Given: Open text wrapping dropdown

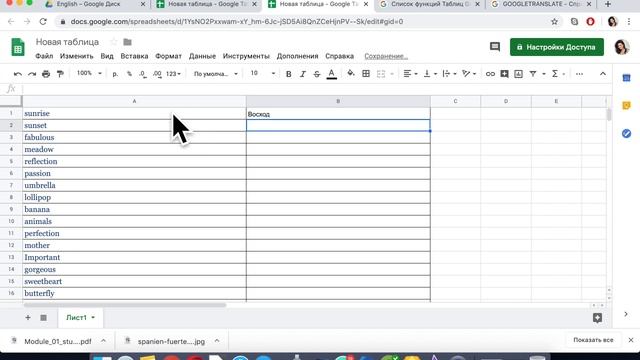Looking at the screenshot, I should click(449, 74).
